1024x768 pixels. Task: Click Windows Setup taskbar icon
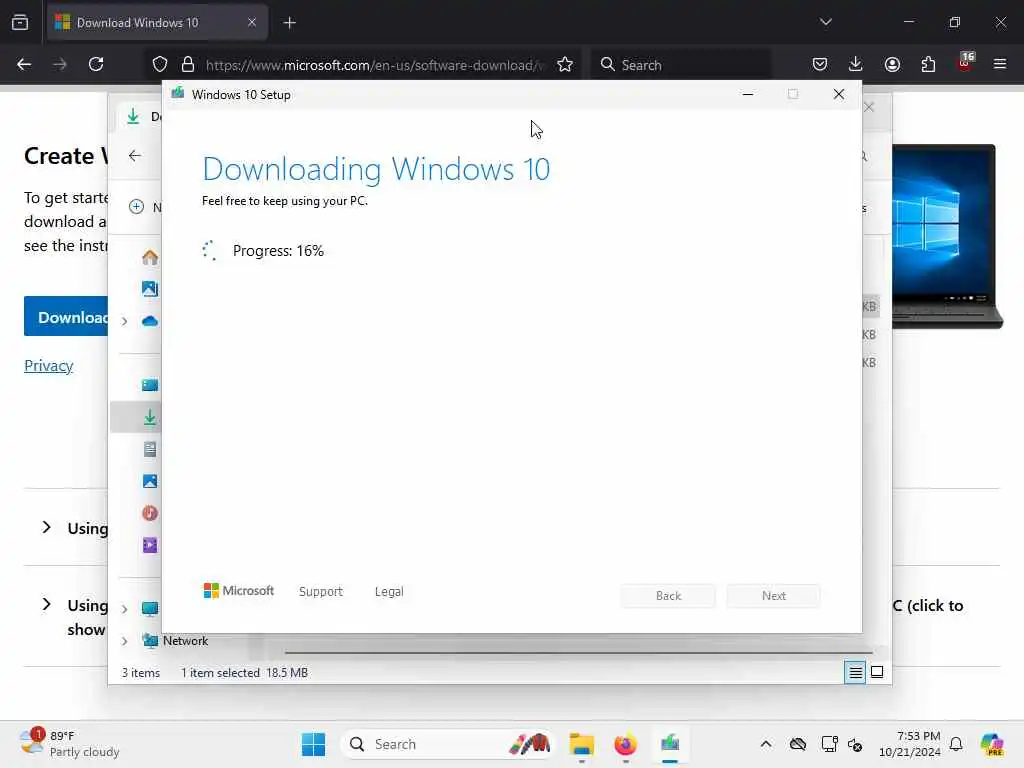pos(669,744)
